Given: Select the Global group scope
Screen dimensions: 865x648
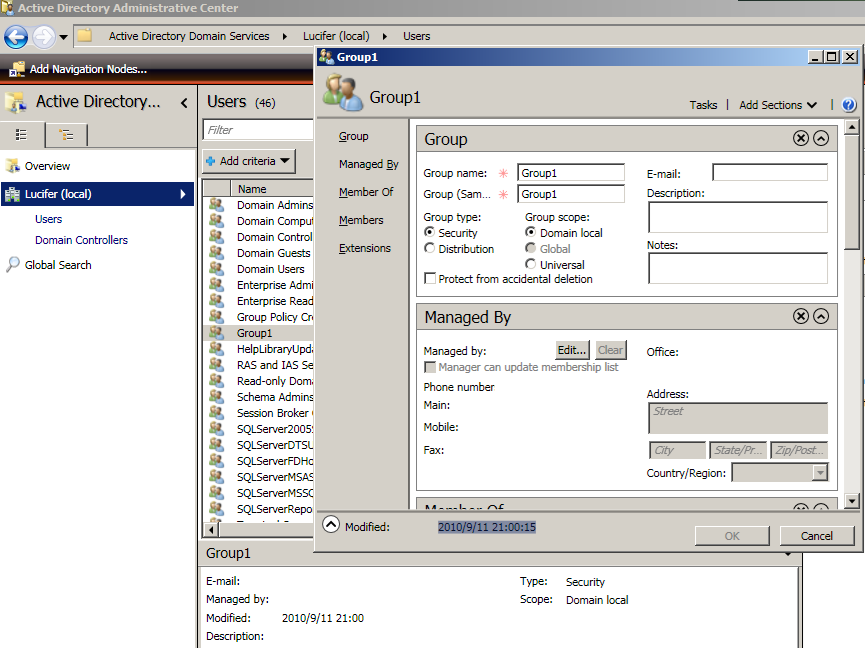Looking at the screenshot, I should pyautogui.click(x=530, y=248).
